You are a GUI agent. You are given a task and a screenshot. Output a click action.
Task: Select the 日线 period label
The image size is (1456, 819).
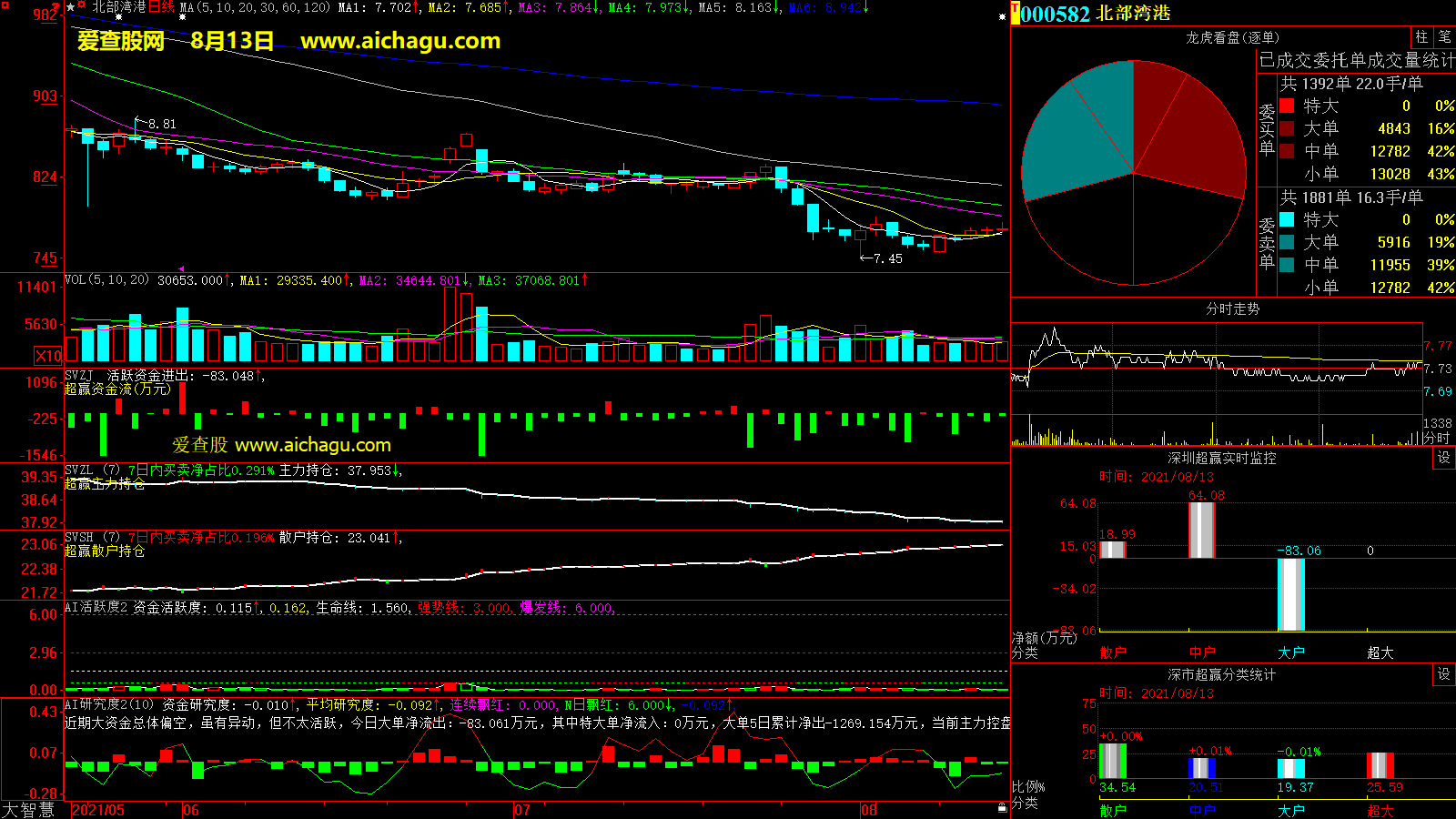[161, 7]
